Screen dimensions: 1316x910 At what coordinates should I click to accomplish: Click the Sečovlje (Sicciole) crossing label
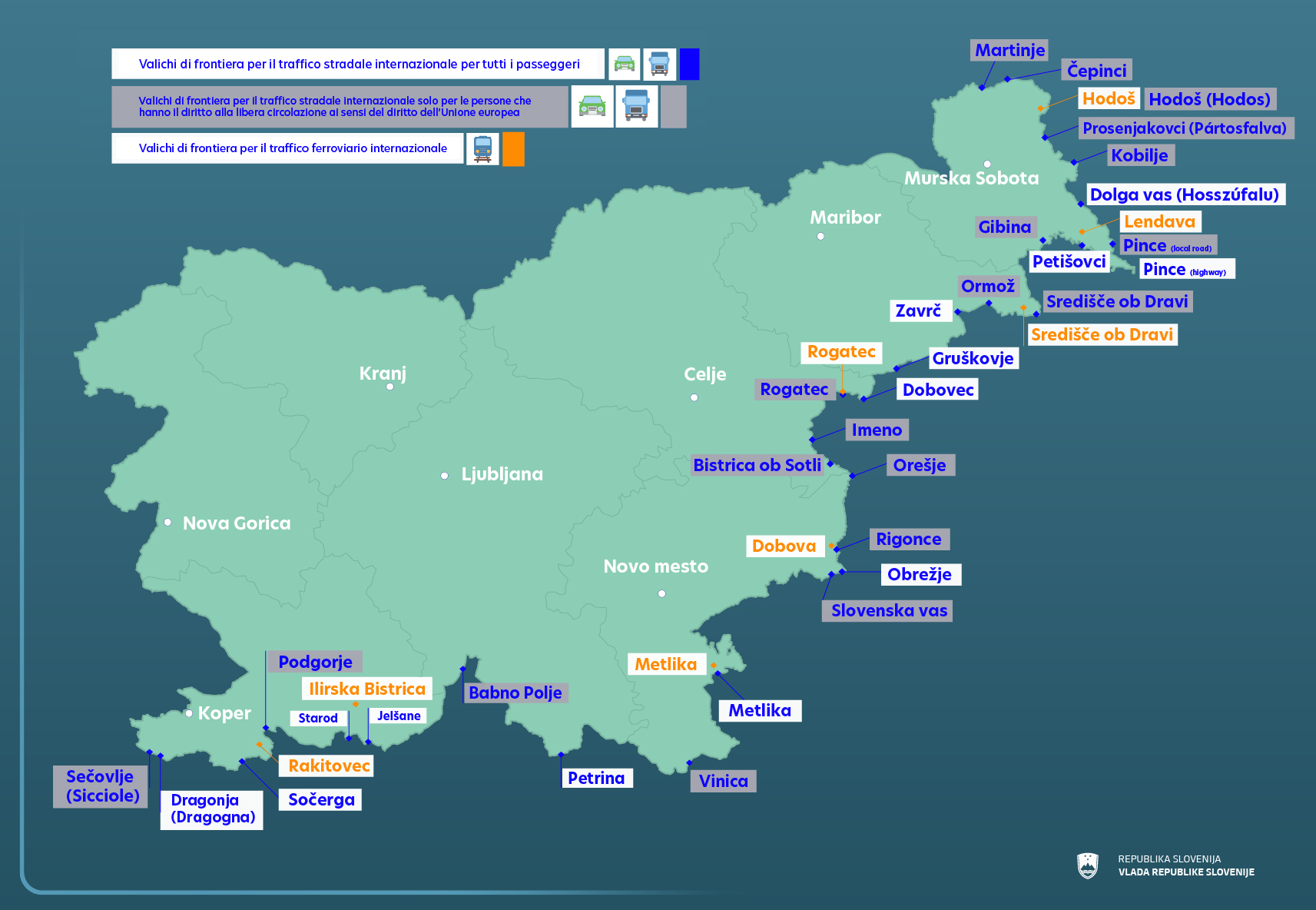(102, 786)
